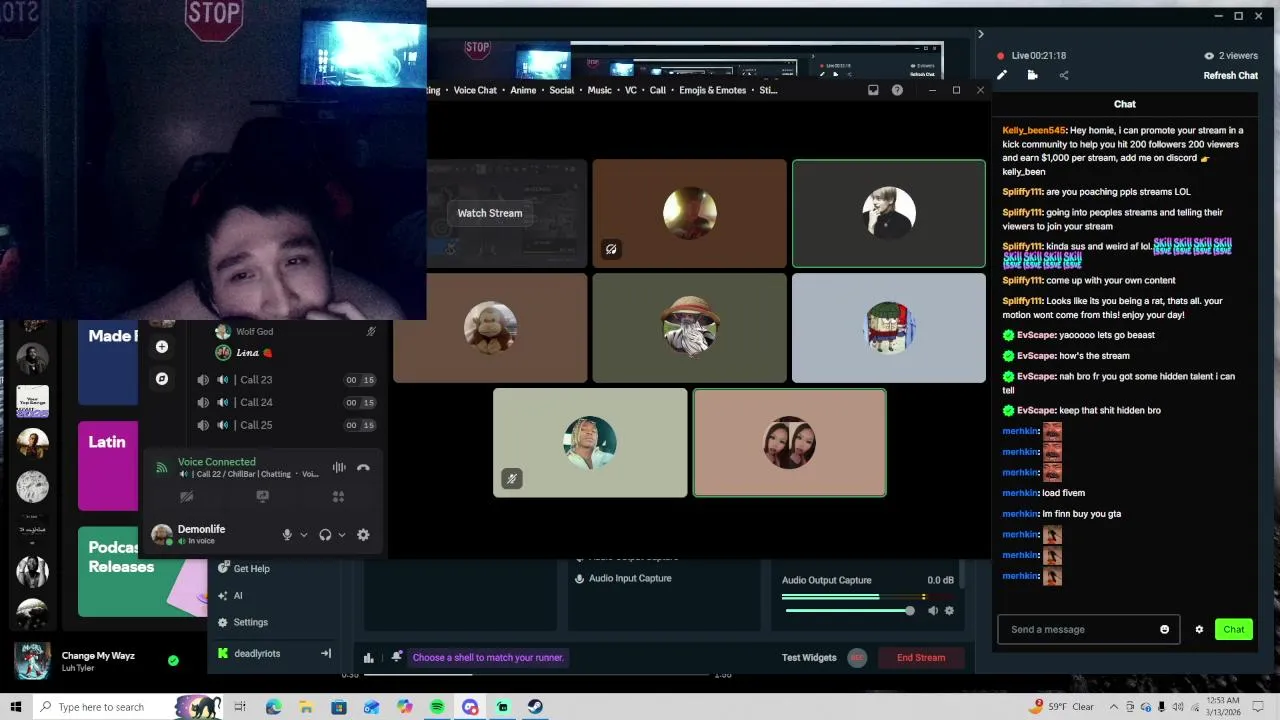Screen dimensions: 1280x720
Task: Toggle Spotify saved checkmark for Change My Wayz
Action: pos(173,661)
